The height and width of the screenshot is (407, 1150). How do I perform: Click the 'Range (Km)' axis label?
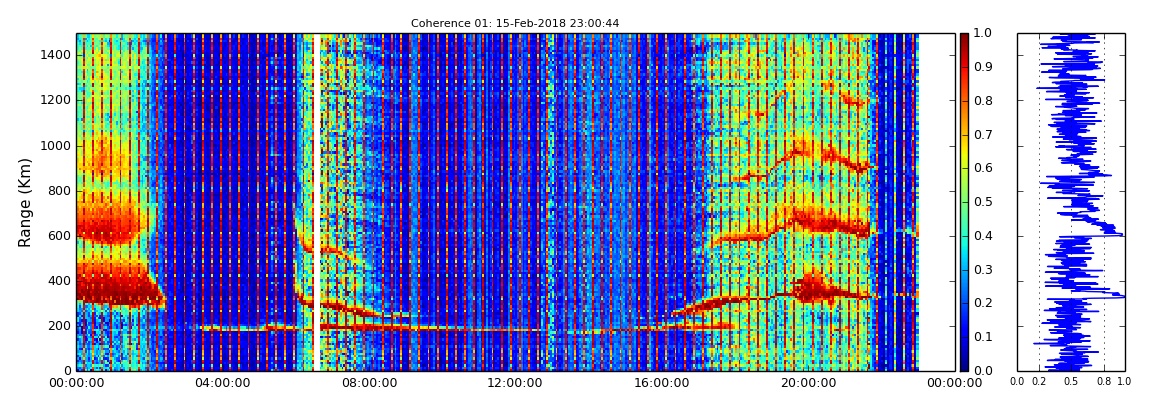(x=24, y=202)
